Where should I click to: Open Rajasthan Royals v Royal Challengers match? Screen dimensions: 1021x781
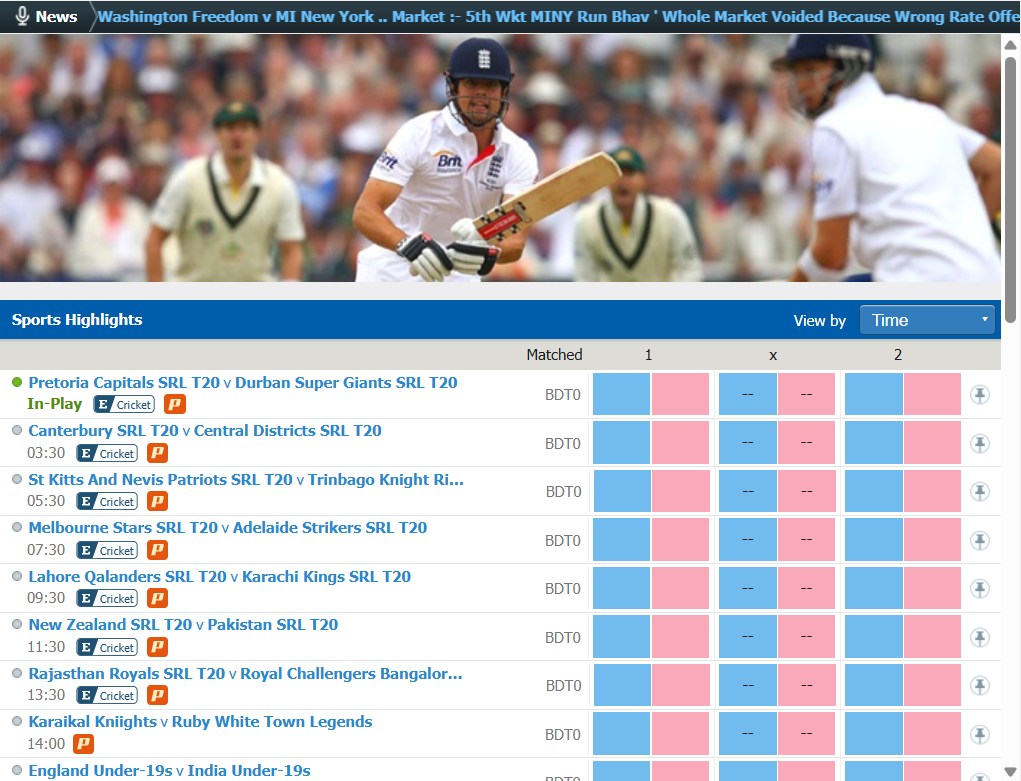pos(245,674)
